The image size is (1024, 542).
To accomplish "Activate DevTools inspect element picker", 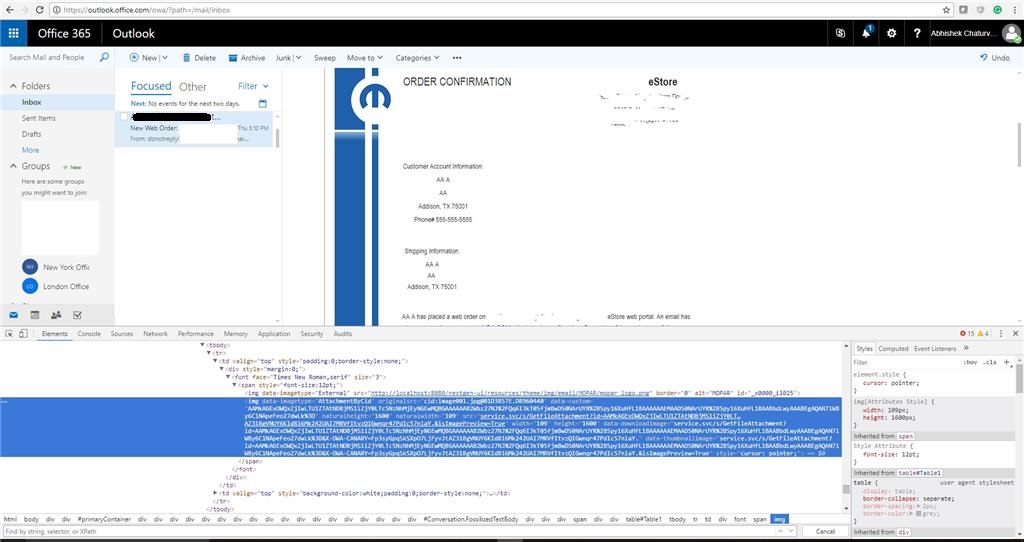I will (x=9, y=333).
